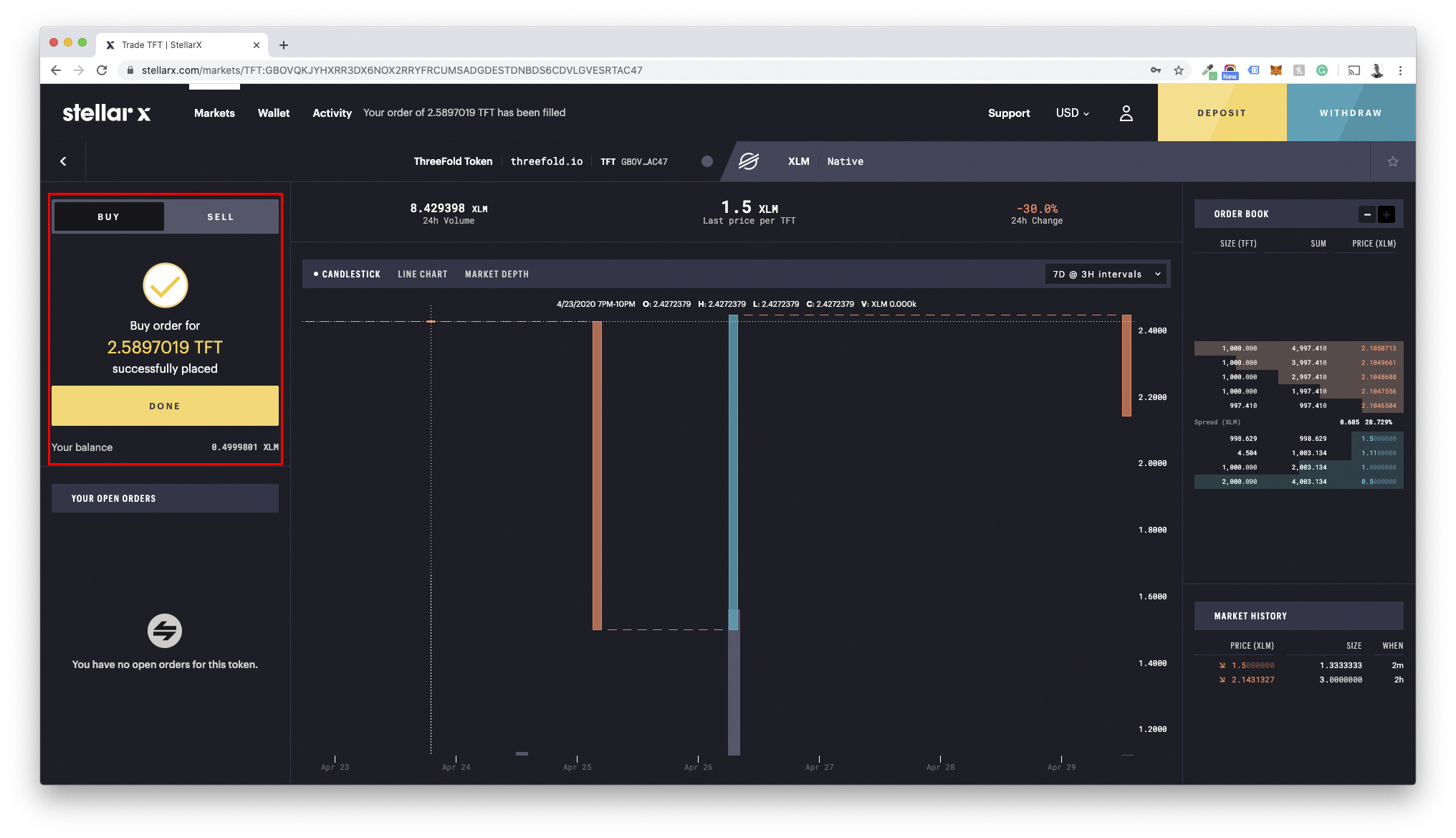Click bid price 0.5000000 in order book
This screenshot has height=838, width=1456.
click(1379, 482)
